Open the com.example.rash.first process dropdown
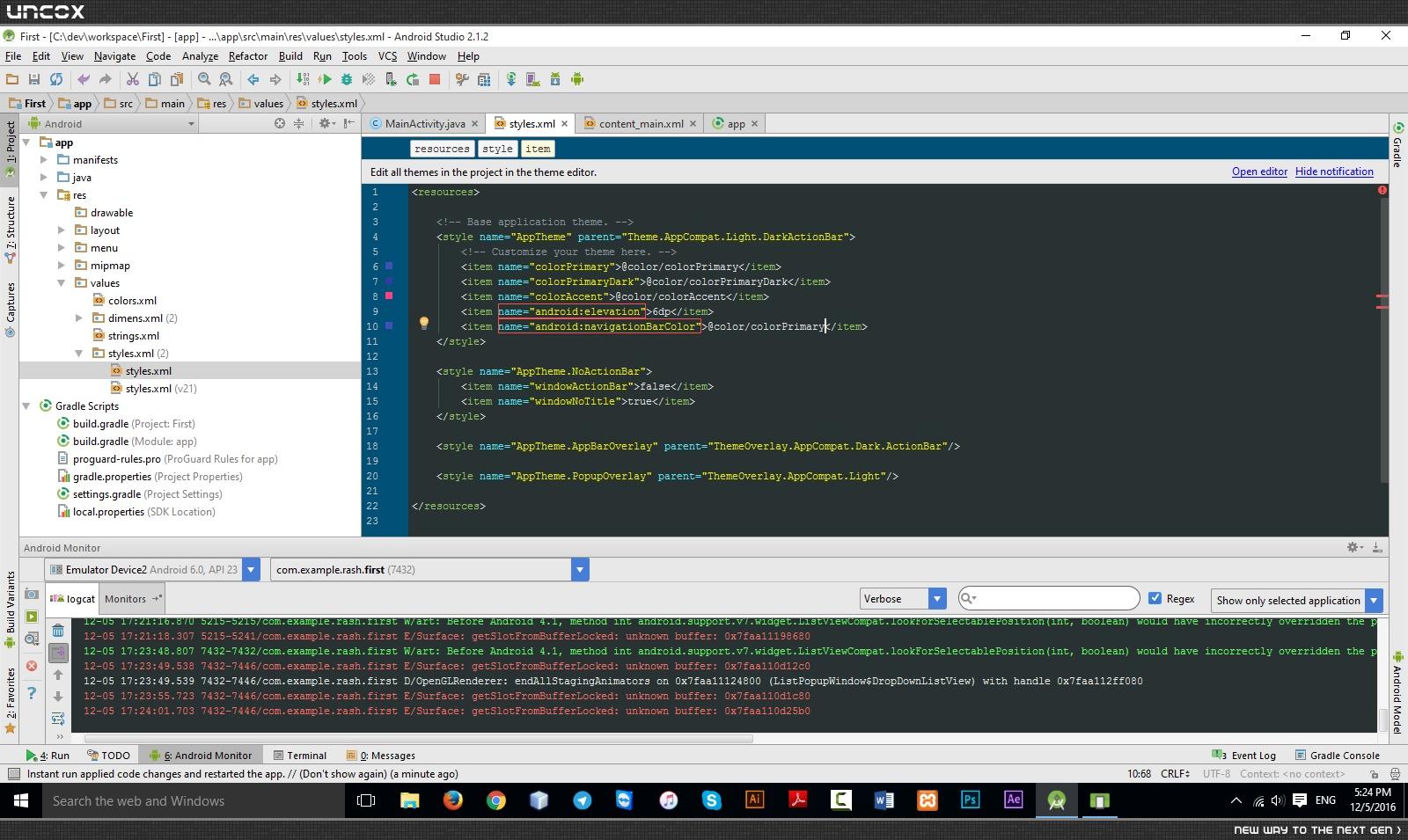 click(x=430, y=570)
